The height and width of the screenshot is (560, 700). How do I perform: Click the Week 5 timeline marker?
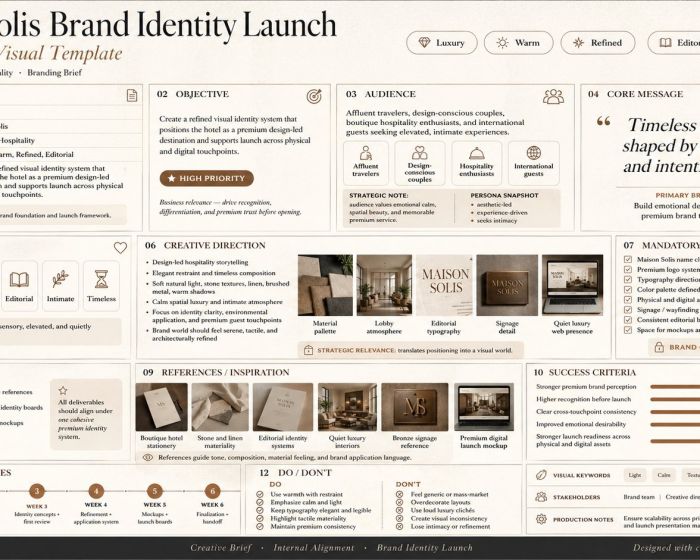coord(154,491)
